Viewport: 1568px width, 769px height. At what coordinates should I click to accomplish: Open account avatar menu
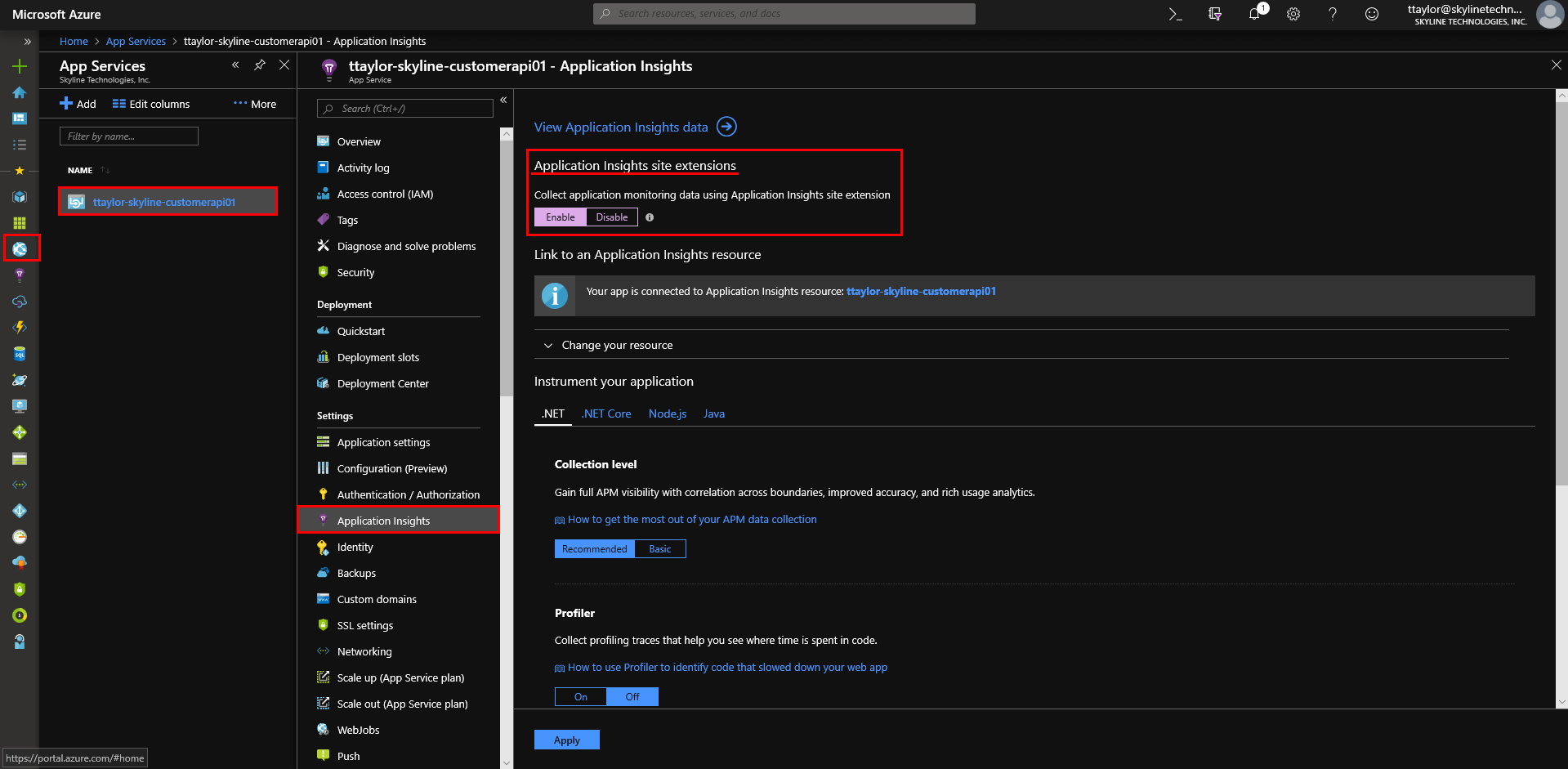tap(1549, 14)
